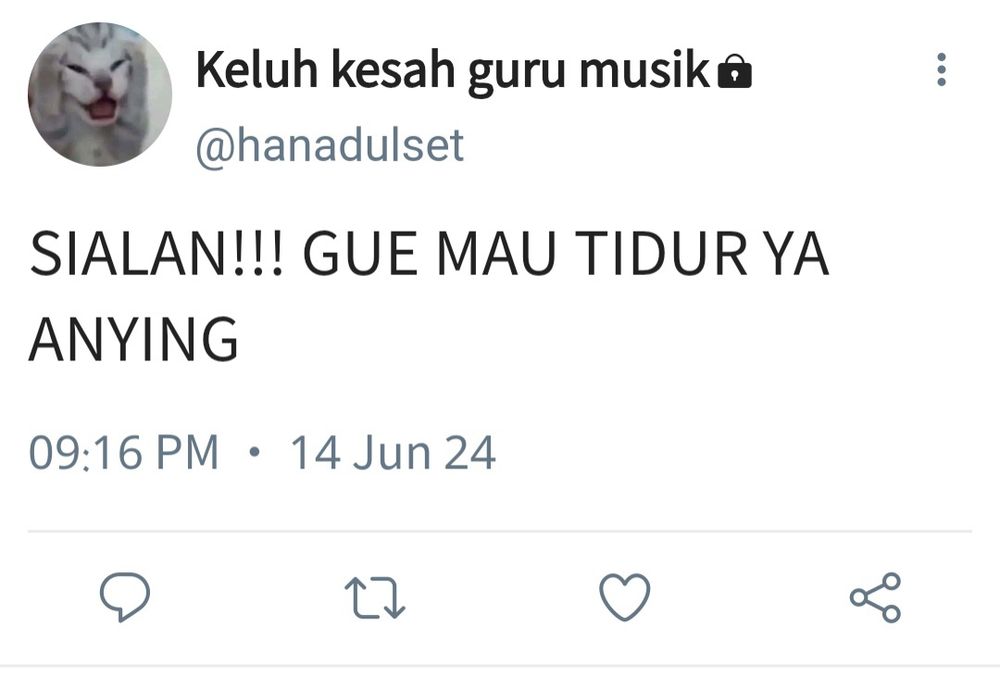The image size is (1000, 677).
Task: Click the padlock protected-account icon
Action: point(735,71)
